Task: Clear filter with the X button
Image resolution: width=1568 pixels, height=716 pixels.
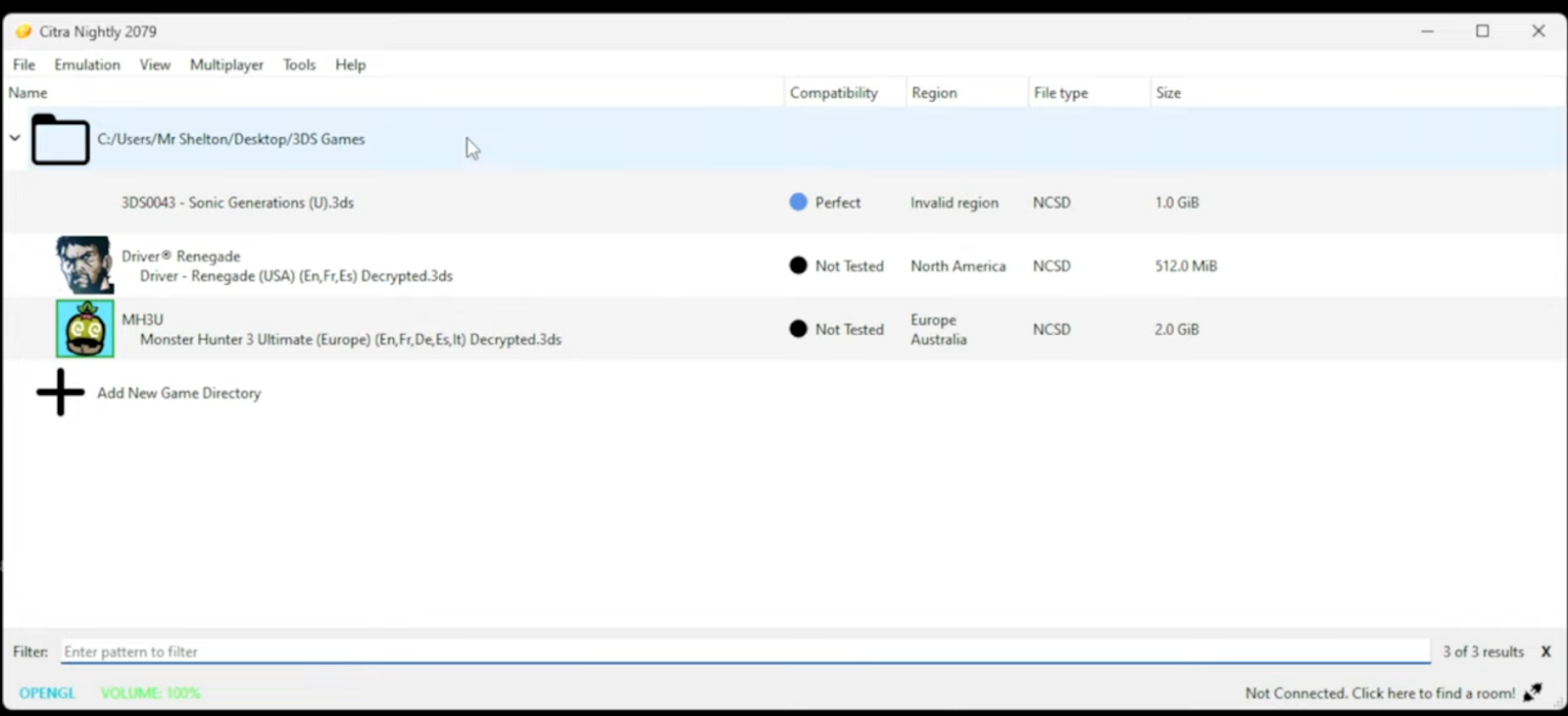Action: (1545, 651)
